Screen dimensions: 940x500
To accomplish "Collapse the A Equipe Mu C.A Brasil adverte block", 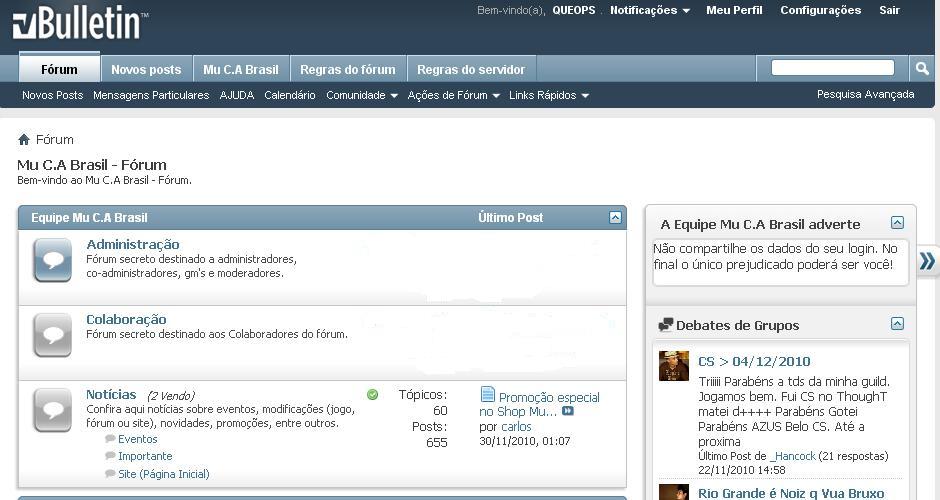I will tap(897, 223).
